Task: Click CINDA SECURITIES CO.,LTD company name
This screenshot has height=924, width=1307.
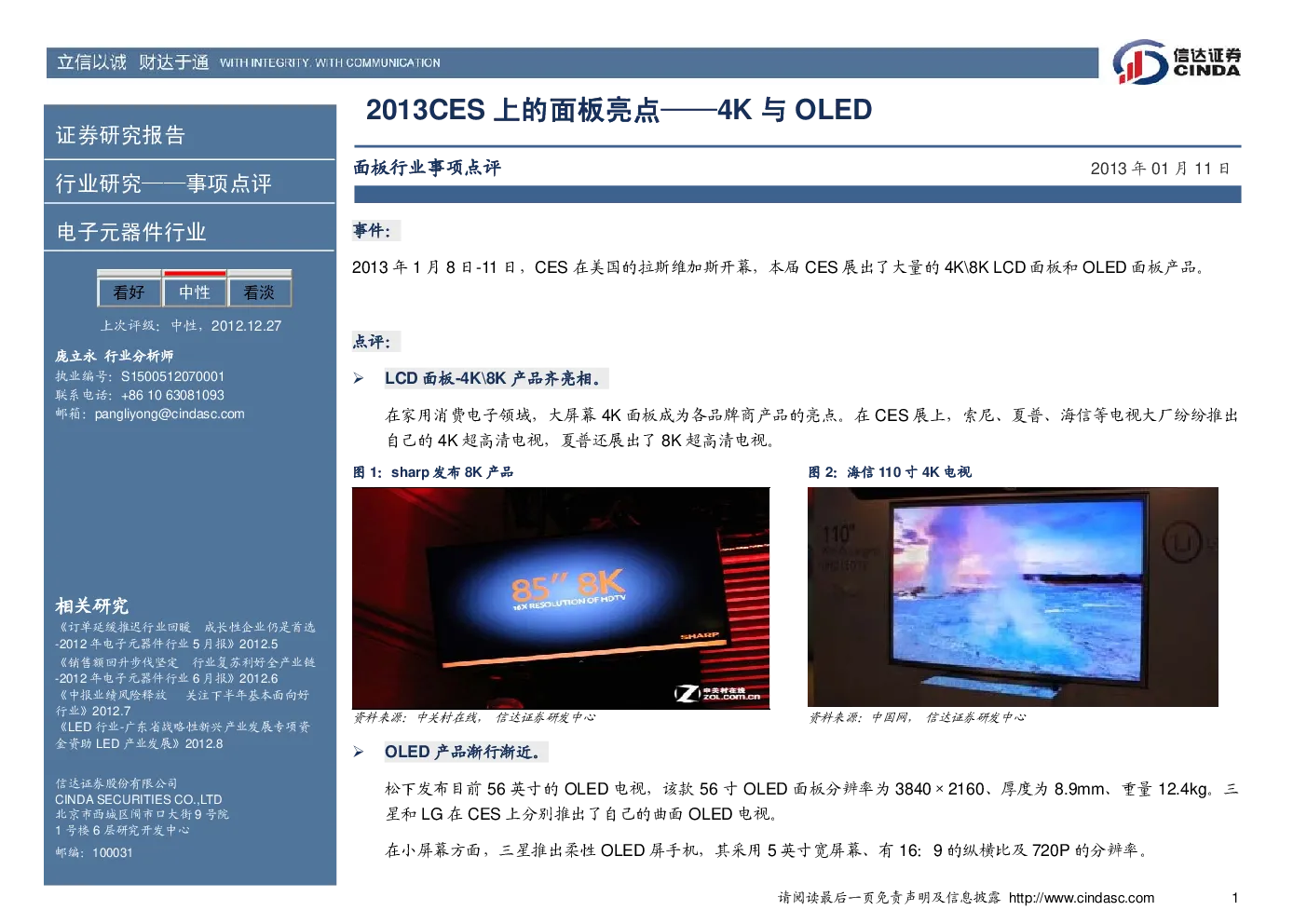Action: 139,799
